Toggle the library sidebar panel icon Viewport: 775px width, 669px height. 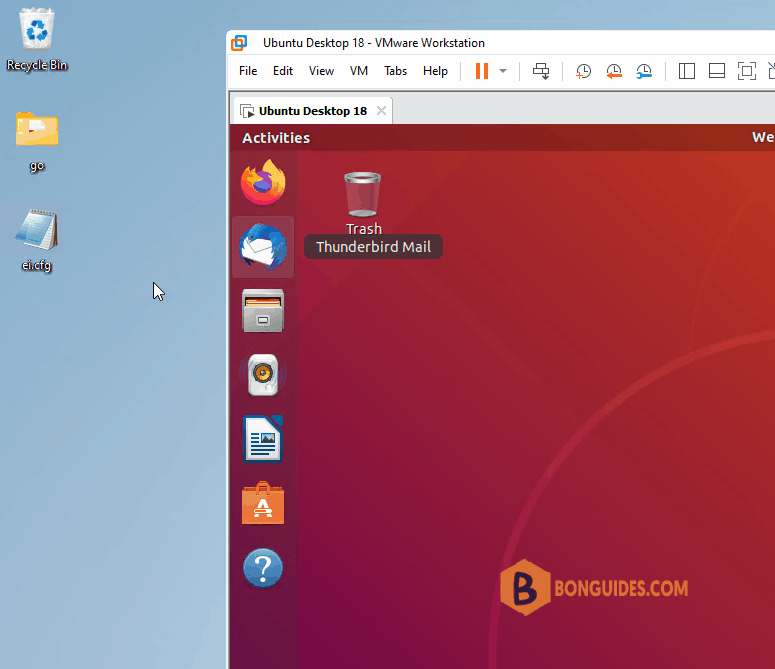(x=687, y=71)
